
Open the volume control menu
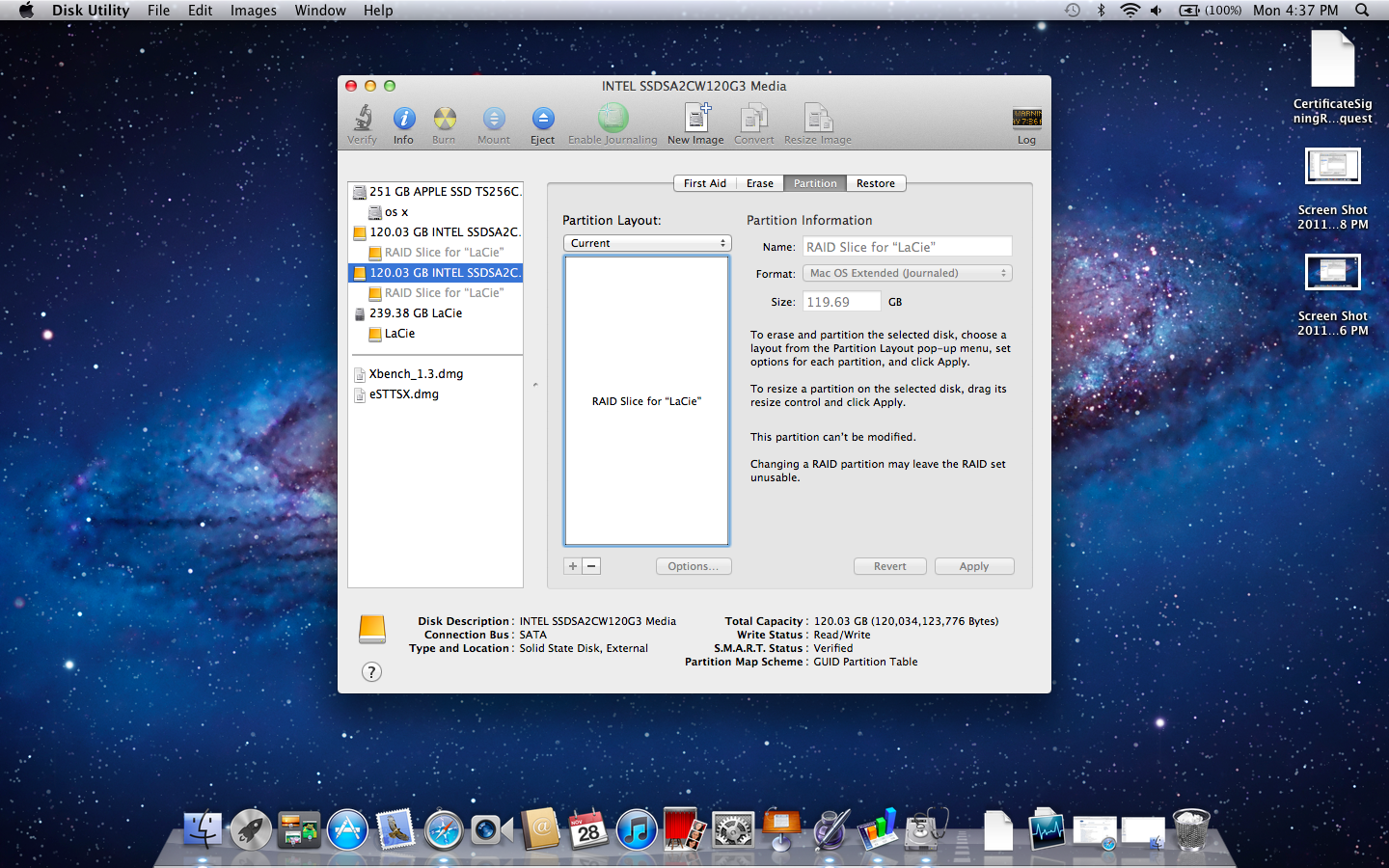(x=1157, y=11)
